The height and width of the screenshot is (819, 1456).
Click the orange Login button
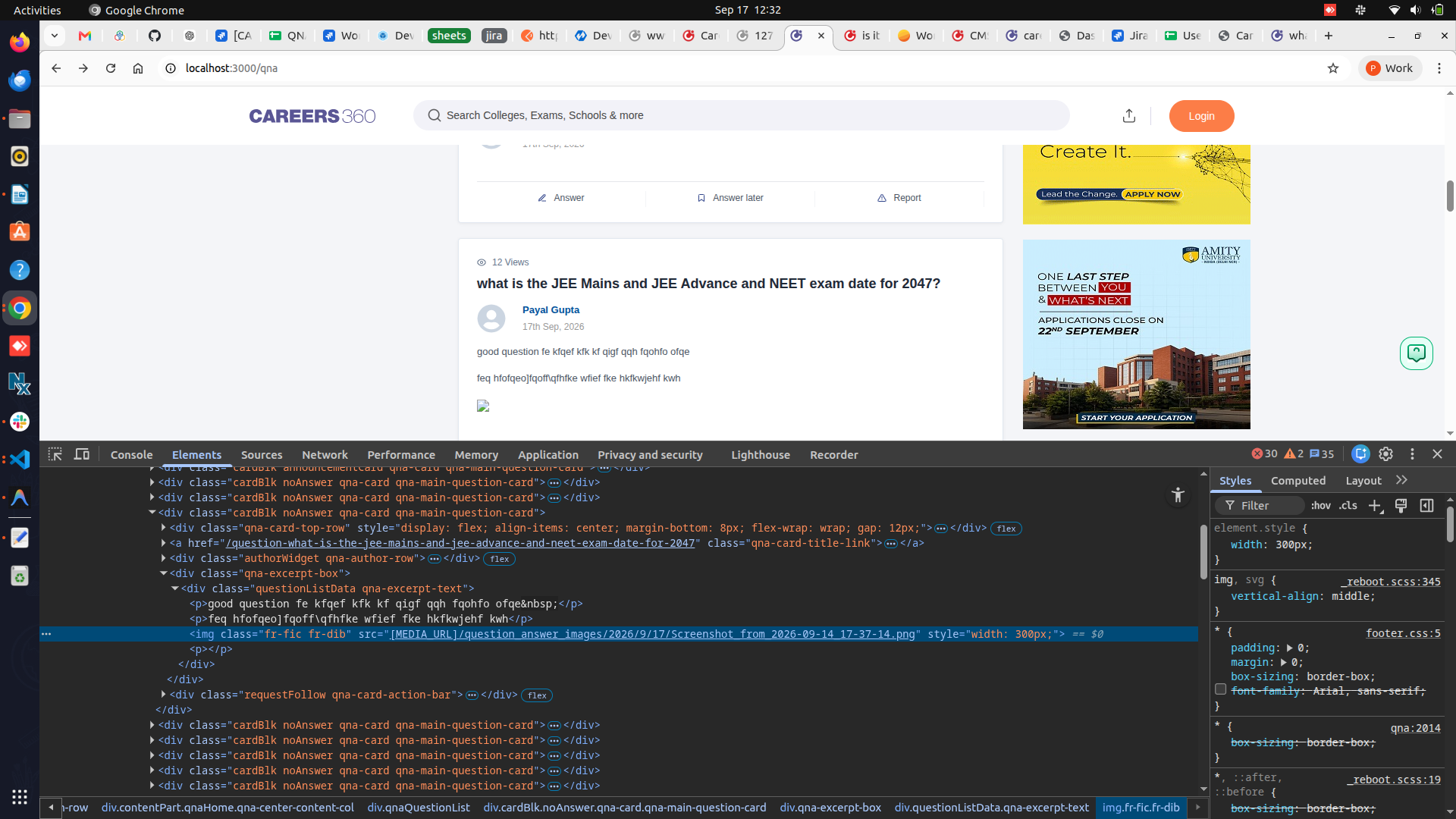(1201, 116)
